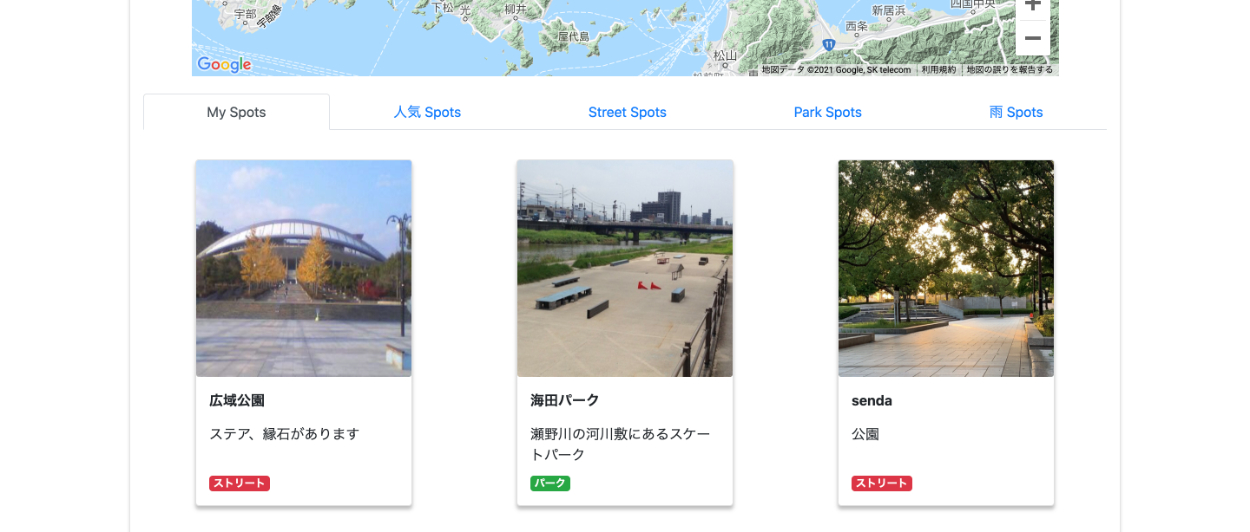Zoom out on the map
The image size is (1250, 532).
click(x=1032, y=38)
